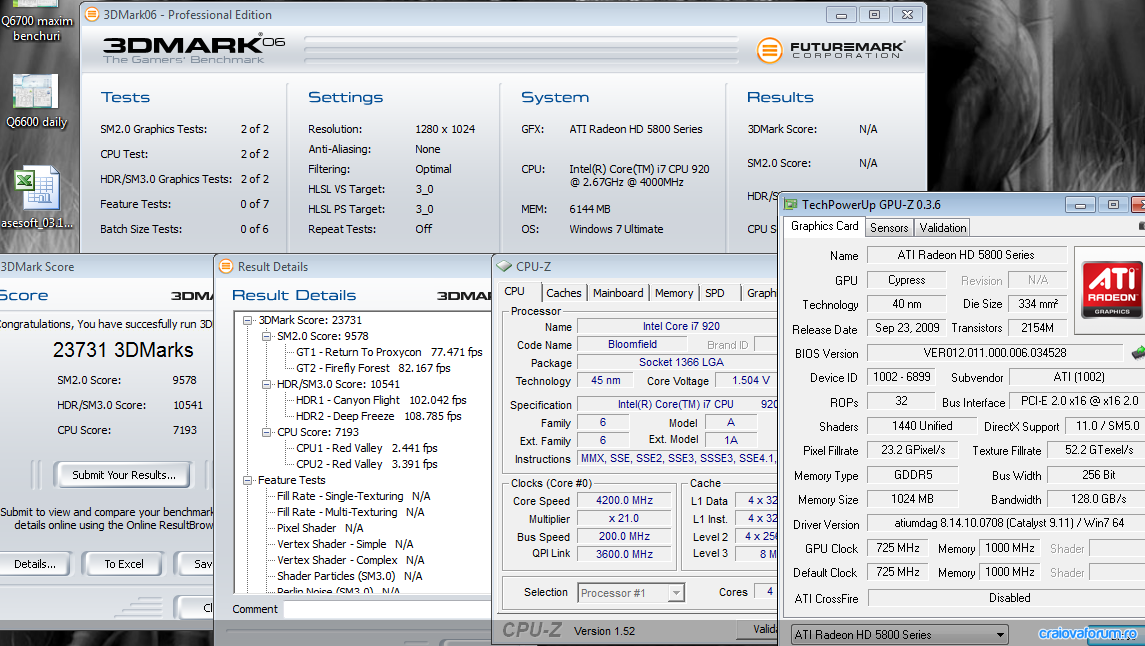
Task: Open the SPD tab in CPU-Z
Action: click(715, 293)
